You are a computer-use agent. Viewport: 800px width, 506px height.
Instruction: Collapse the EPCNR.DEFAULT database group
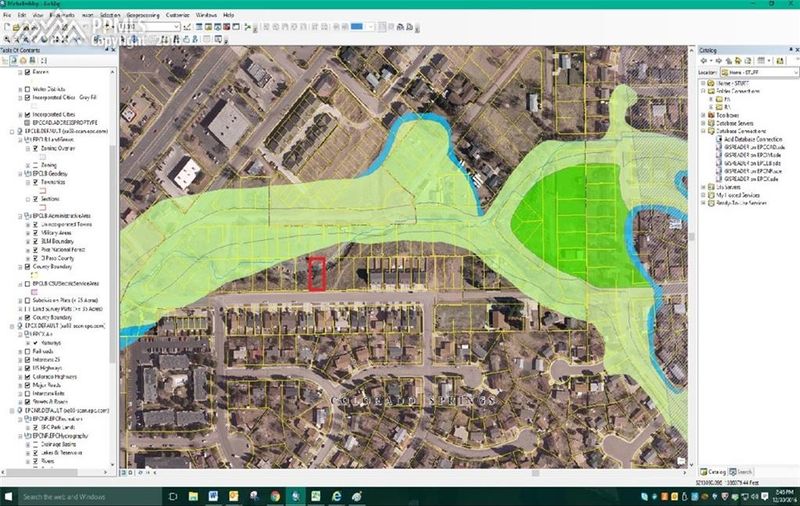pyautogui.click(x=12, y=410)
